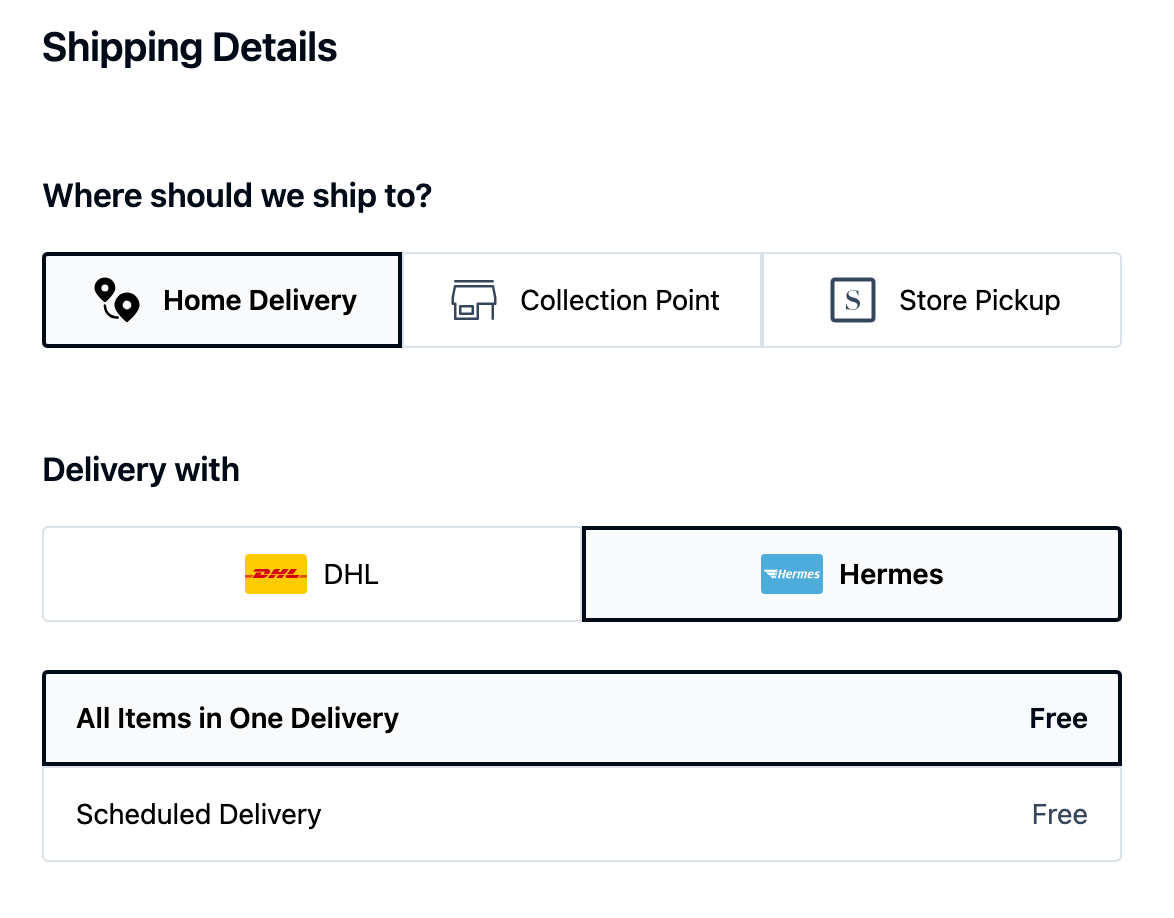Viewport: 1174px width, 918px height.
Task: Choose Collection Point as shipping destination
Action: coord(582,300)
